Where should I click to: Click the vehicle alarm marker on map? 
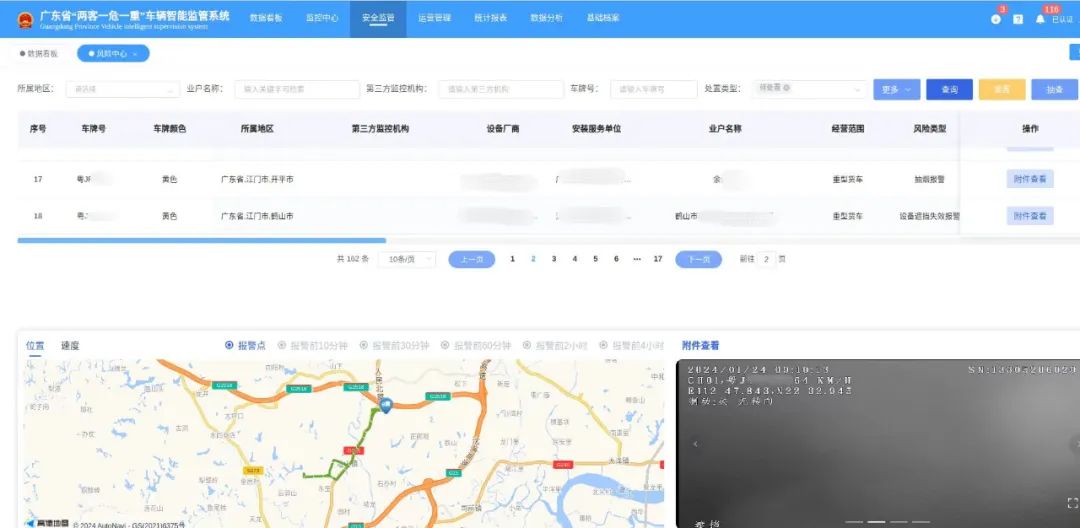[x=386, y=405]
